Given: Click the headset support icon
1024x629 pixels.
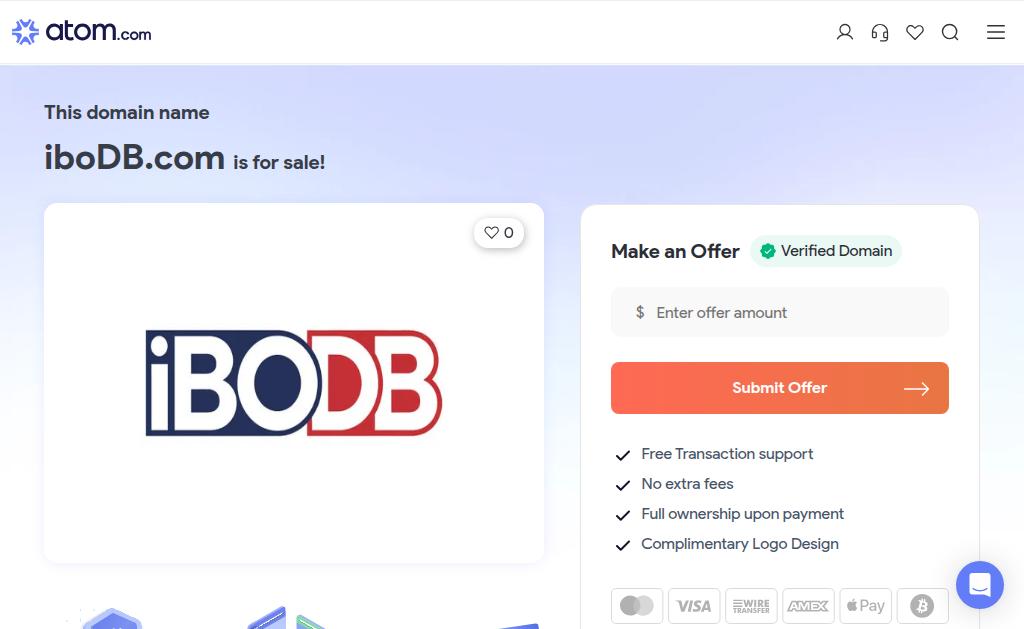Looking at the screenshot, I should click(880, 32).
